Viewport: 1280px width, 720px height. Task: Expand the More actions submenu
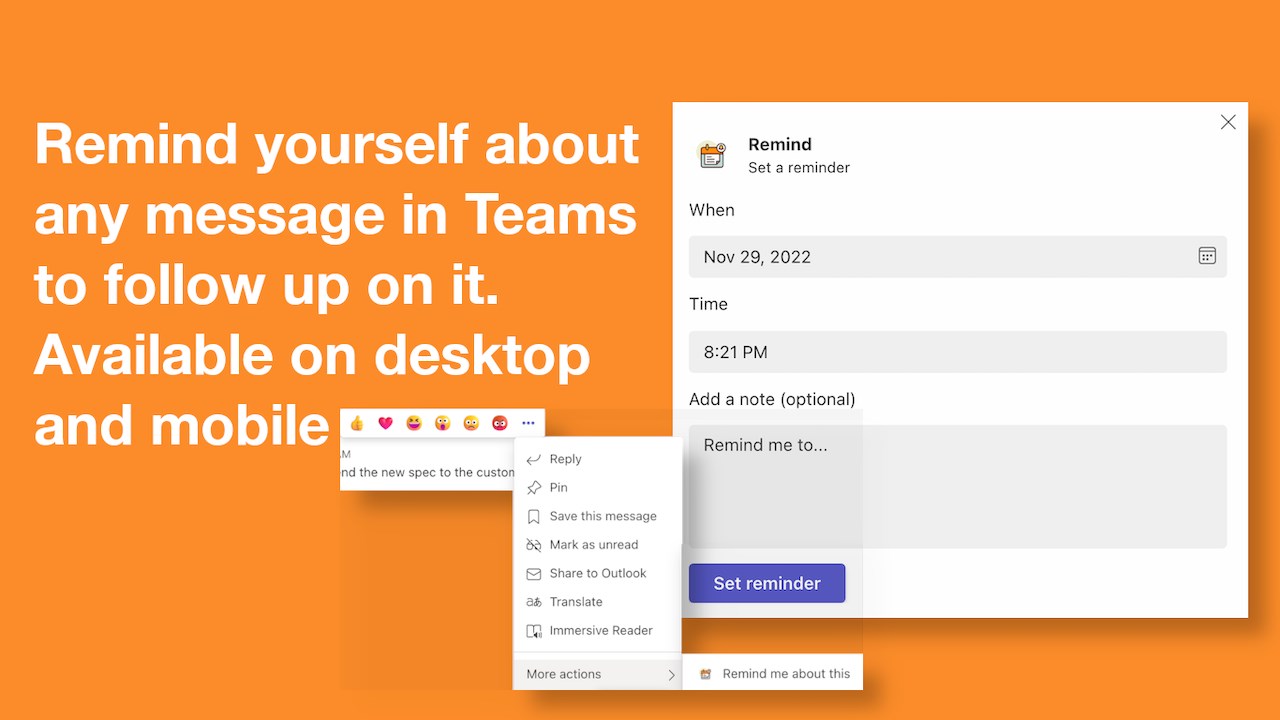point(598,674)
